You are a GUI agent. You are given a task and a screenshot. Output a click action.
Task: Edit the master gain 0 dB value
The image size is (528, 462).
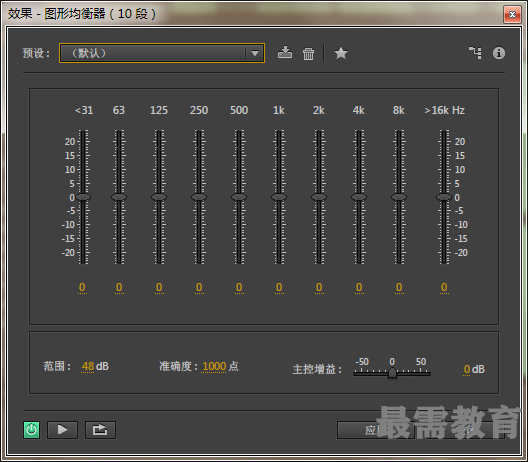point(467,369)
